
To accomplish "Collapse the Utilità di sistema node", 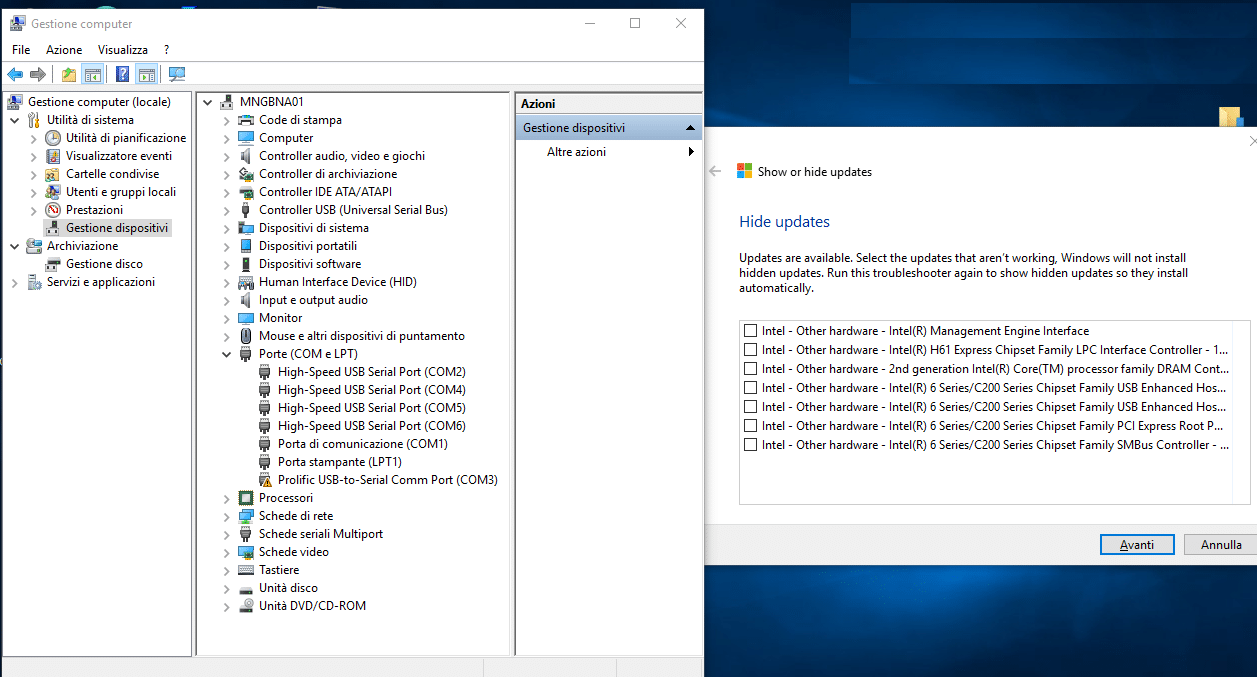I will click(14, 120).
